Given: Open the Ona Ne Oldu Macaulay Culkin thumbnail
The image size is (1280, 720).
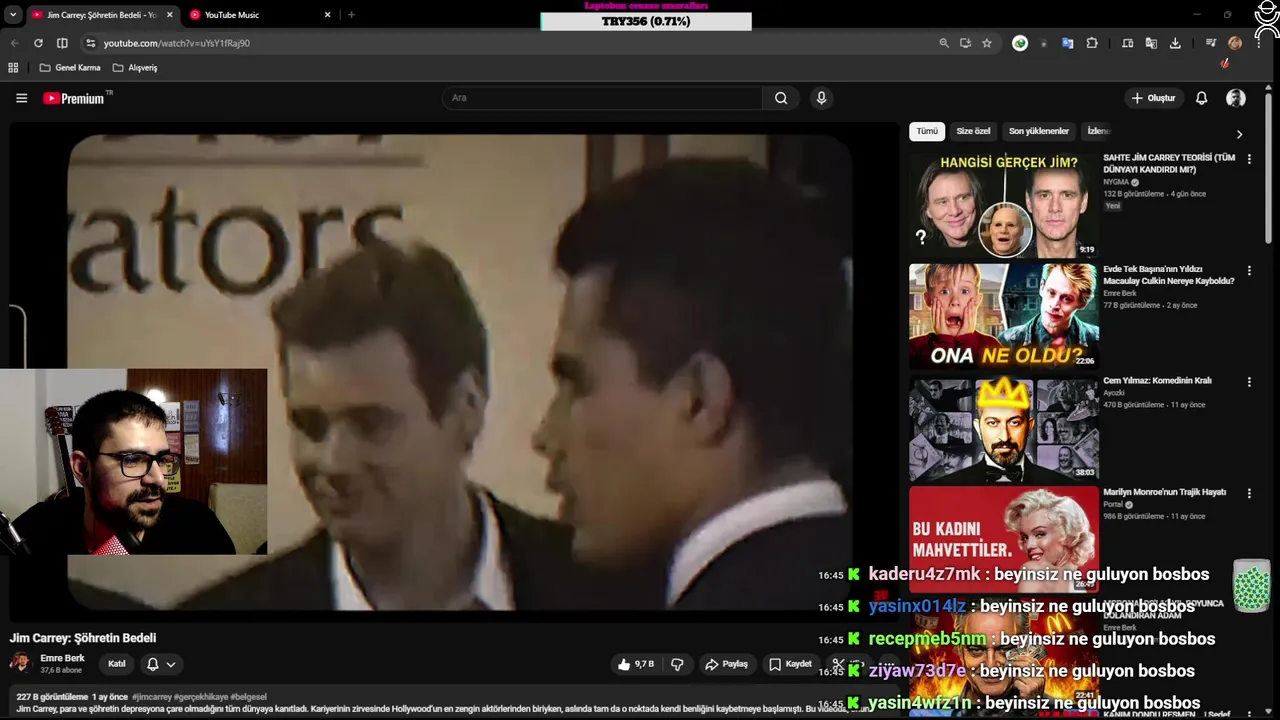Looking at the screenshot, I should (1003, 317).
